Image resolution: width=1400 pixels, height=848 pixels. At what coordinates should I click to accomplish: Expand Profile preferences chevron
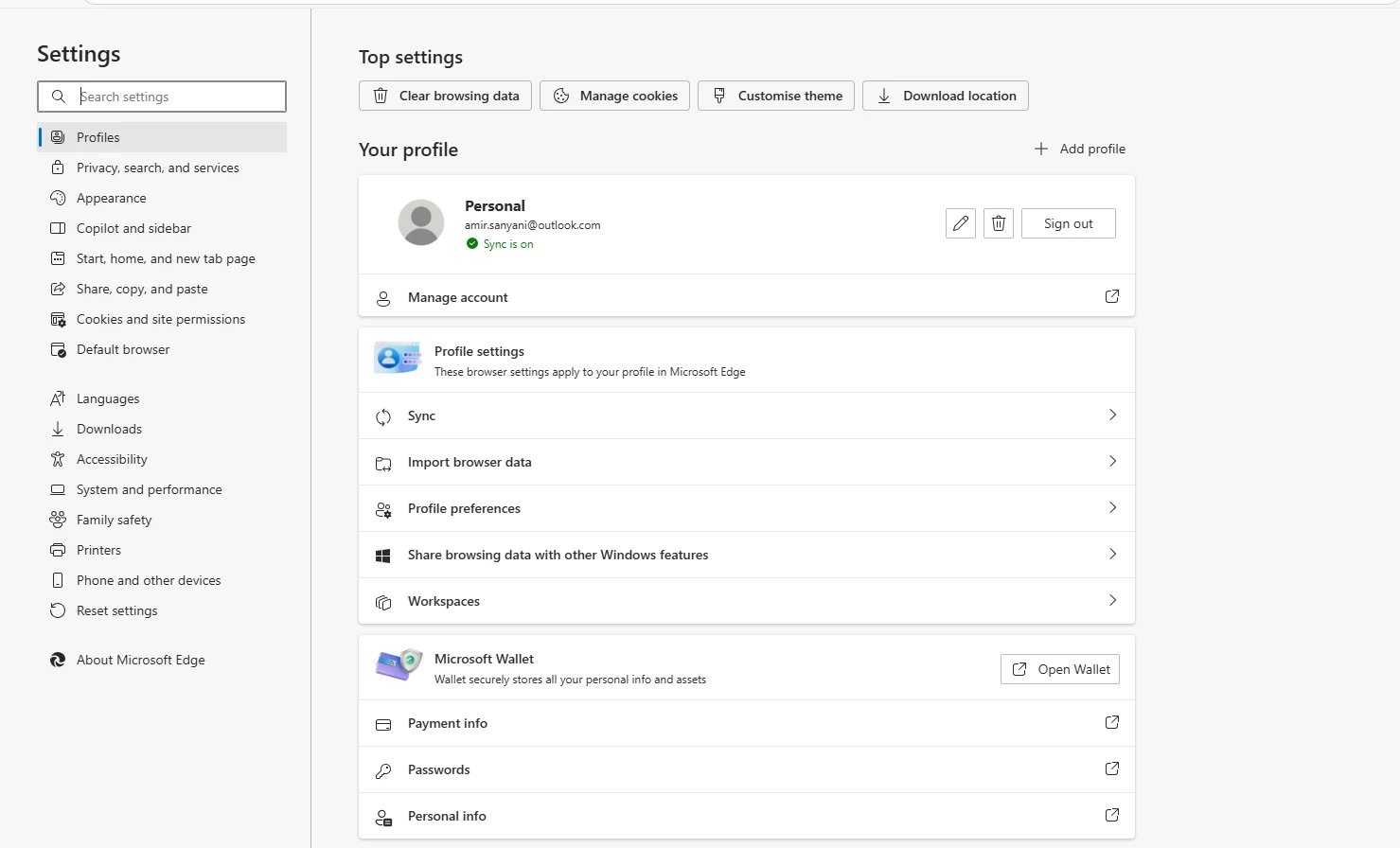coord(1112,507)
